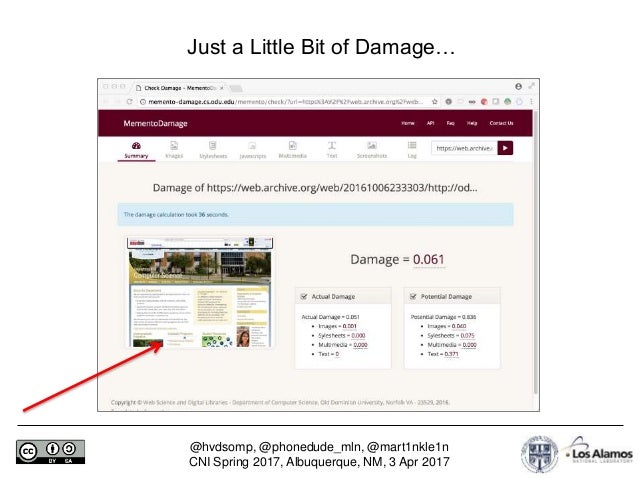Click 'CNI Spring 2017, Albuquerque' line
The width and height of the screenshot is (638, 479).
click(x=319, y=462)
